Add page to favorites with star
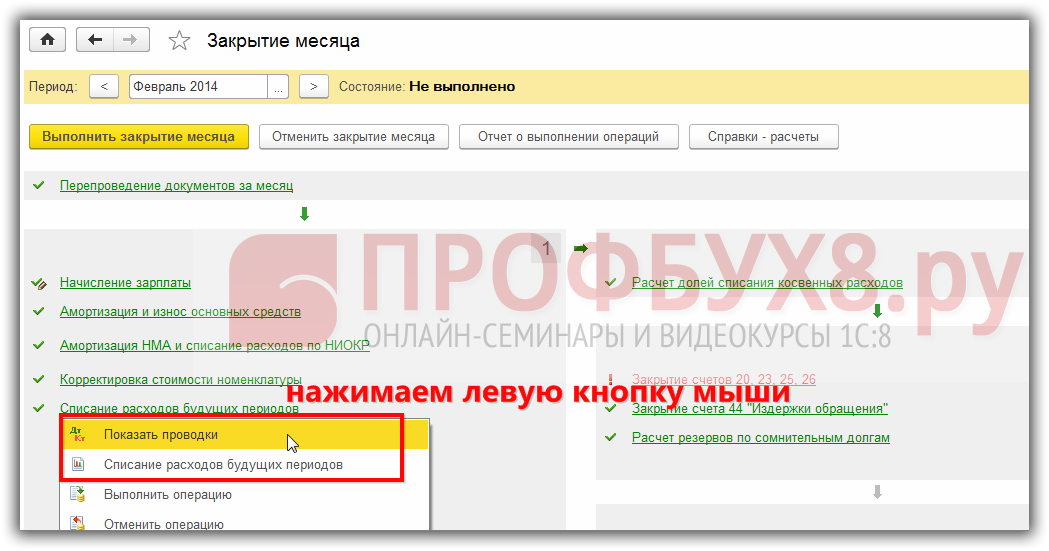Image resolution: width=1049 pixels, height=551 pixels. point(179,41)
